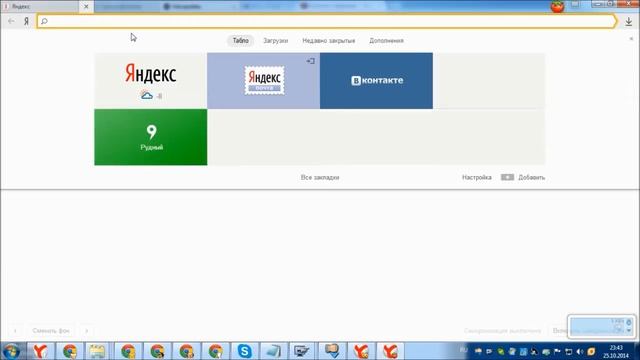This screenshot has height=360, width=640.
Task: Open the Загрузки tab
Action: tap(276, 40)
